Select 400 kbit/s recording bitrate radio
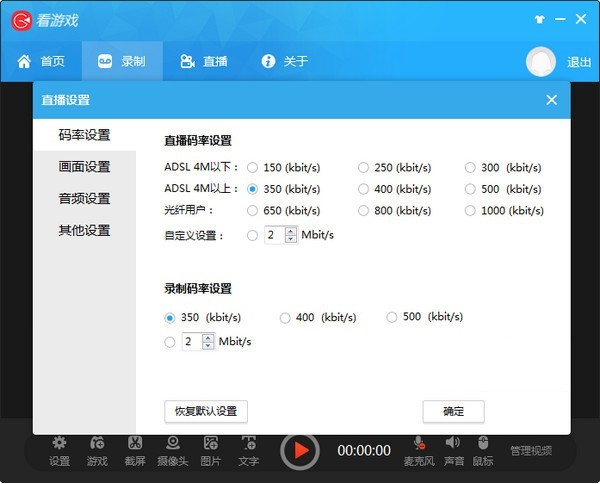The height and width of the screenshot is (484, 600). (285, 318)
